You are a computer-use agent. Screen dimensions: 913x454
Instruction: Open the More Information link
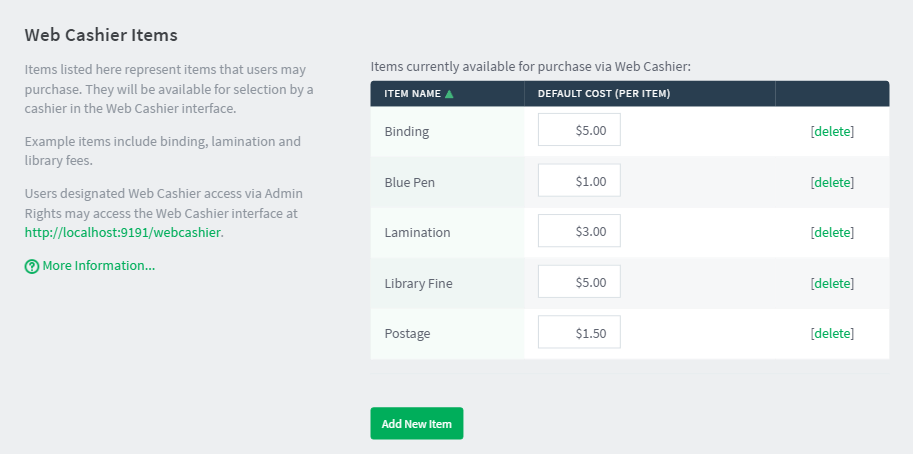[x=98, y=265]
